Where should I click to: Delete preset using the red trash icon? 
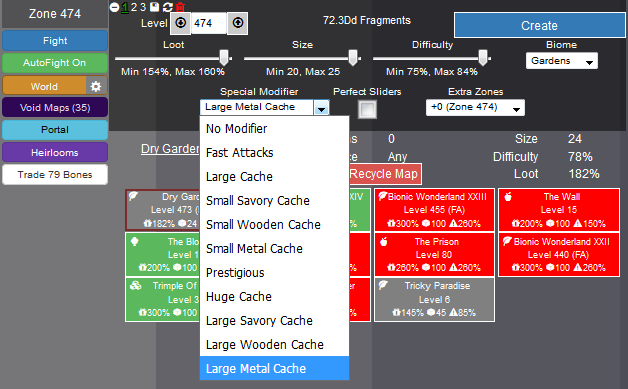180,7
